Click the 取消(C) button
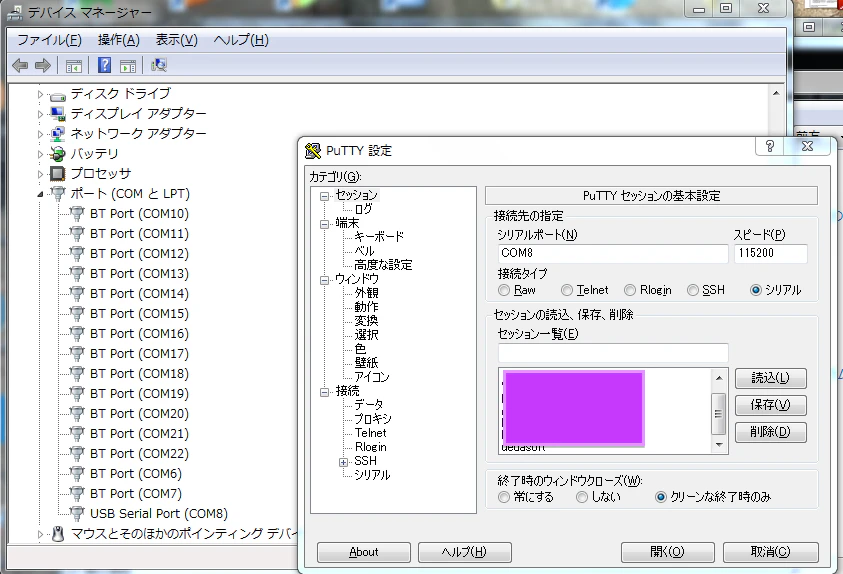 point(771,552)
